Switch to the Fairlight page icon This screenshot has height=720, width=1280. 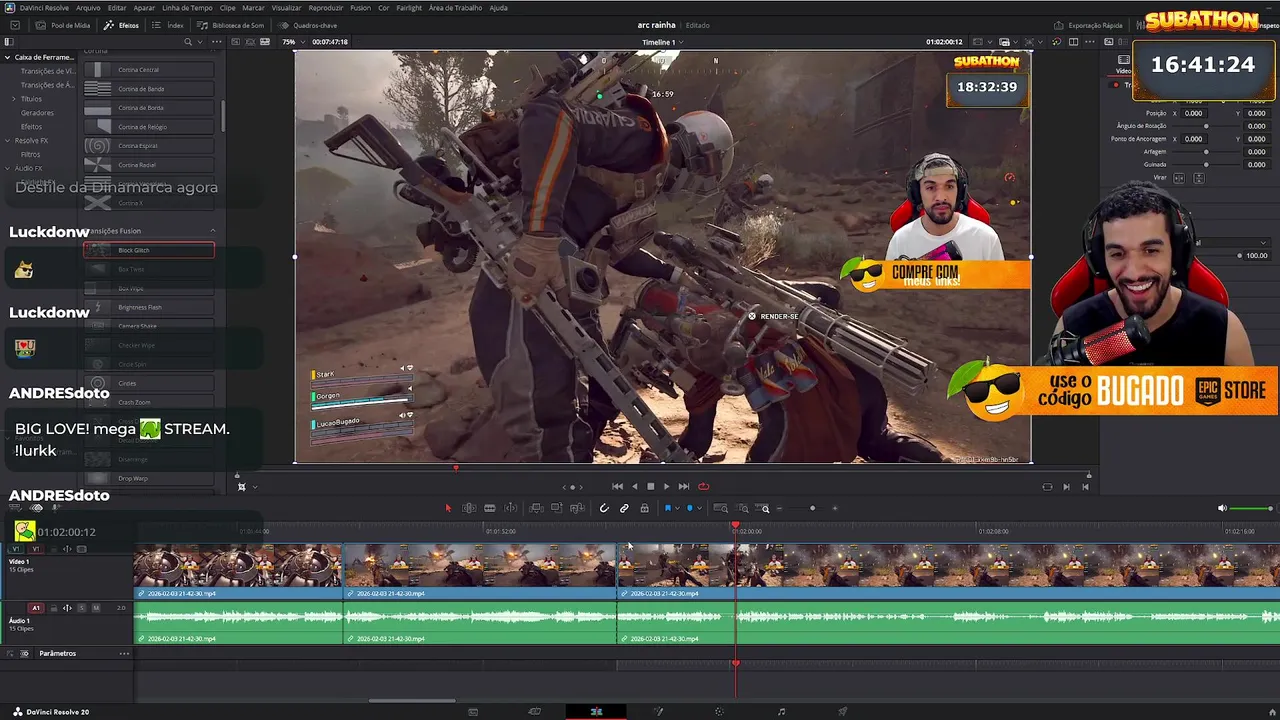781,711
